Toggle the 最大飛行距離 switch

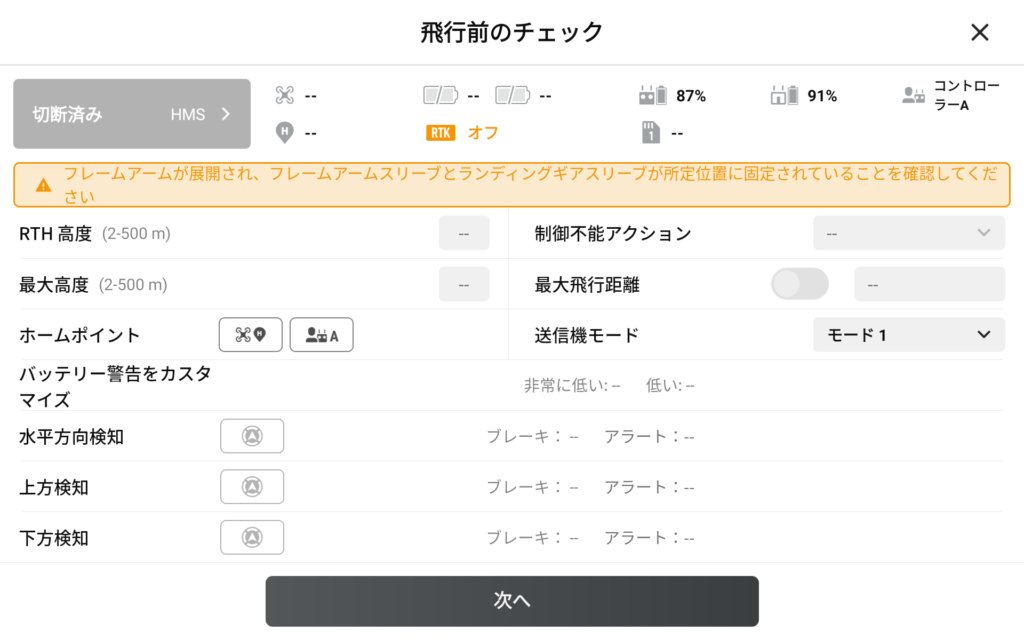click(x=799, y=284)
